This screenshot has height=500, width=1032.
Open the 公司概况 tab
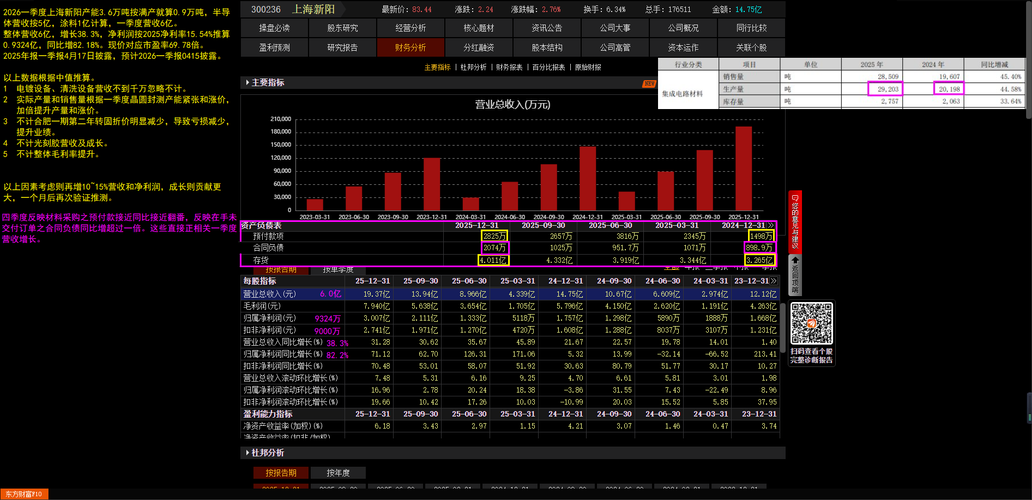pos(683,28)
